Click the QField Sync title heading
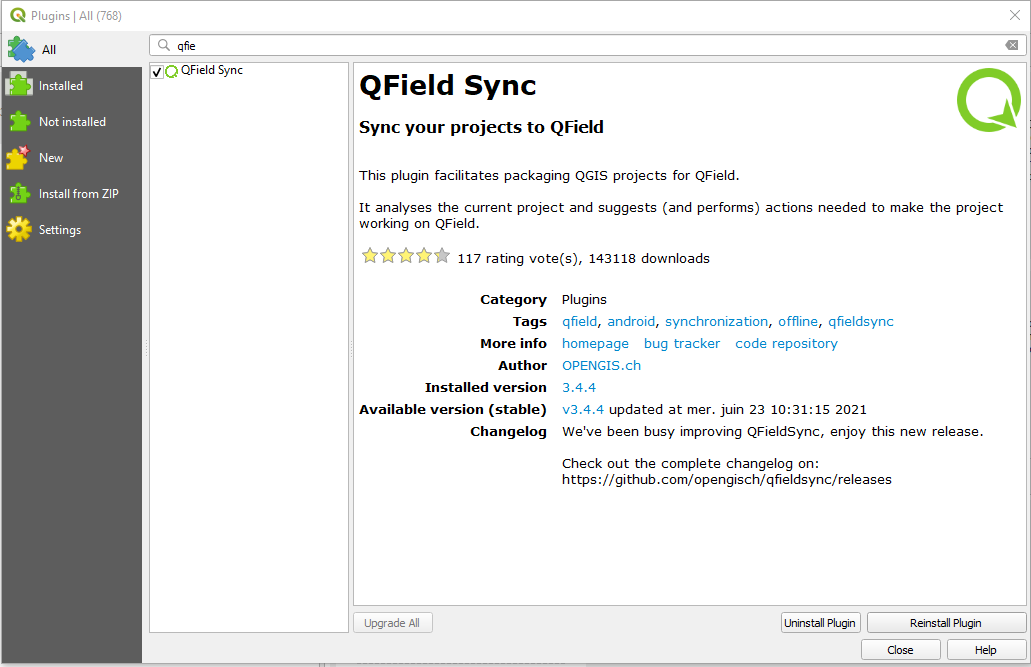Viewport: 1031px width, 667px height. pos(448,86)
